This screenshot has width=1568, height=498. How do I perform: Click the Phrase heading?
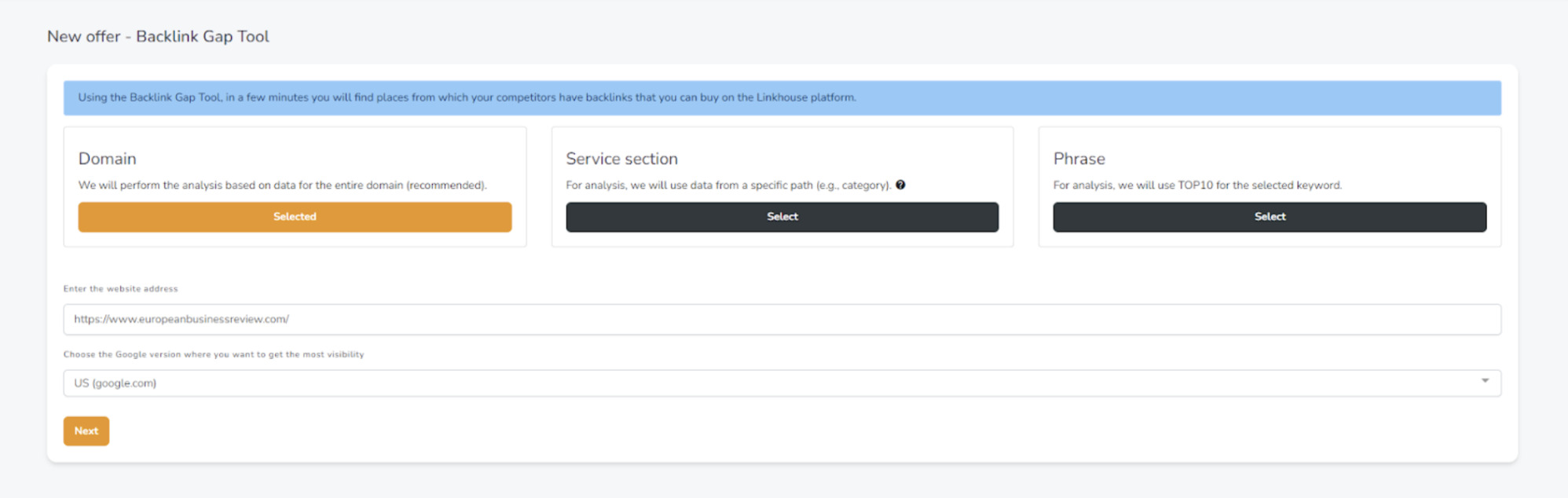(x=1079, y=159)
